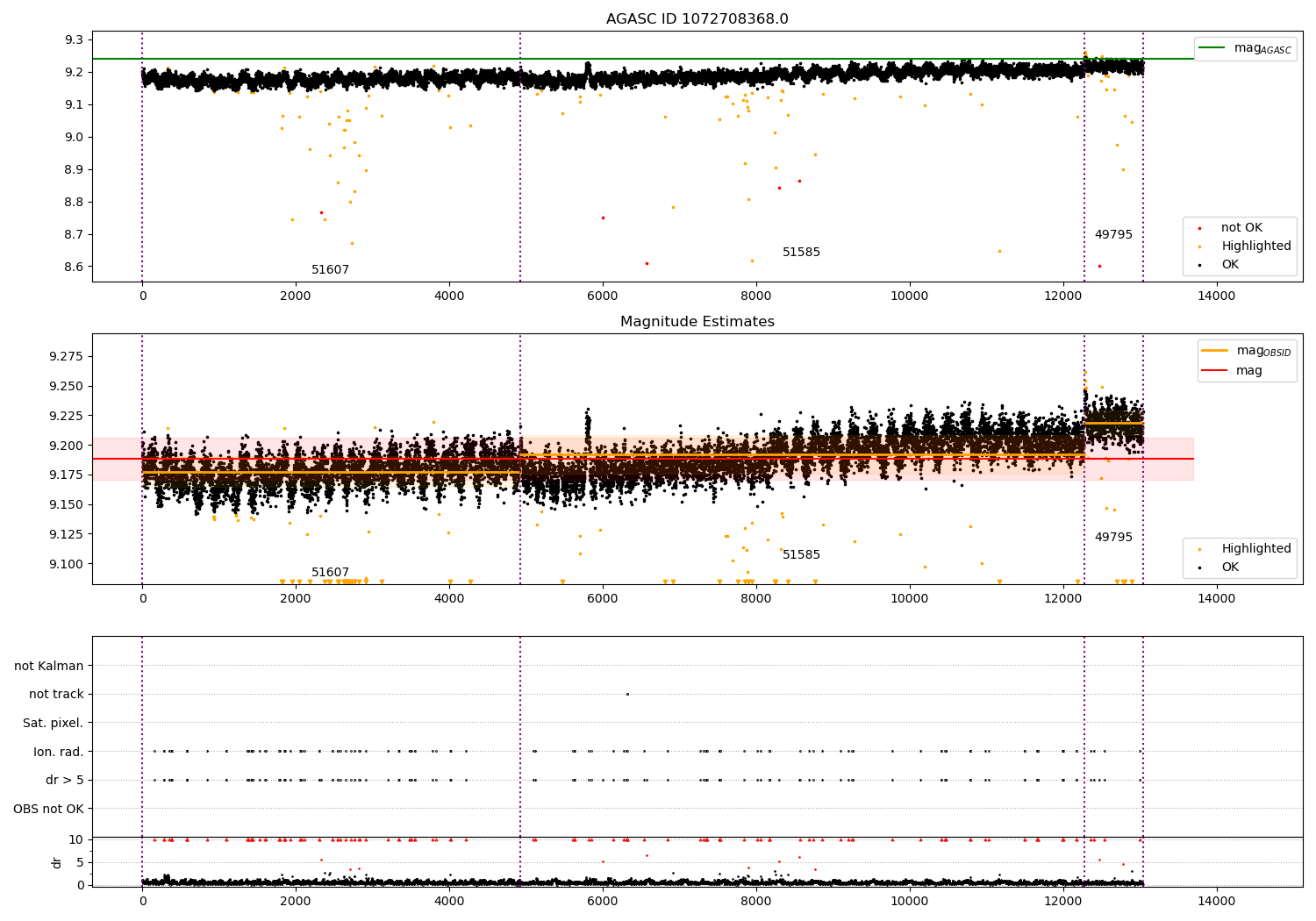Click the not Kalman row label

49,667
